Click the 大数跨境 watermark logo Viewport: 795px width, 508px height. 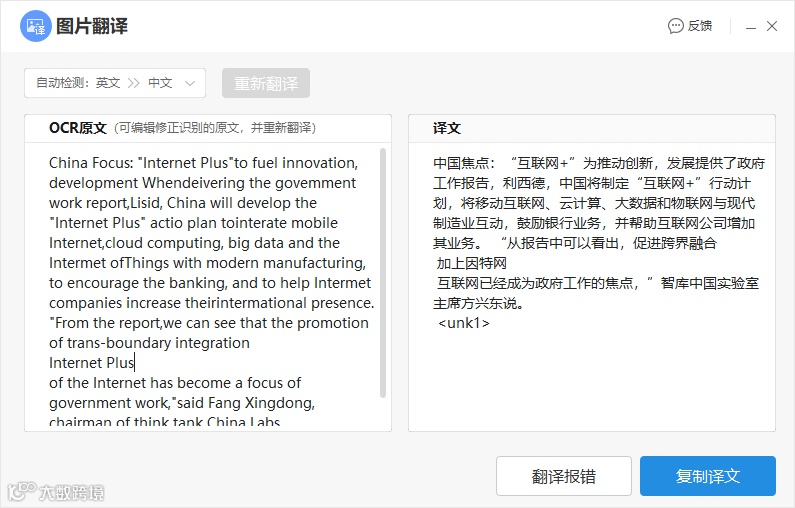(x=56, y=492)
